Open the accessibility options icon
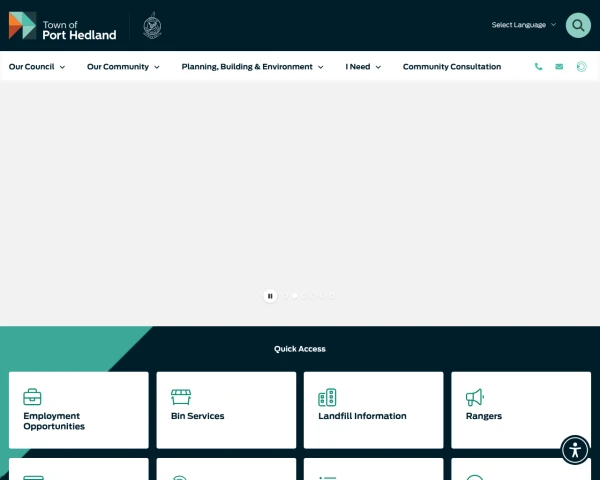 click(x=575, y=450)
